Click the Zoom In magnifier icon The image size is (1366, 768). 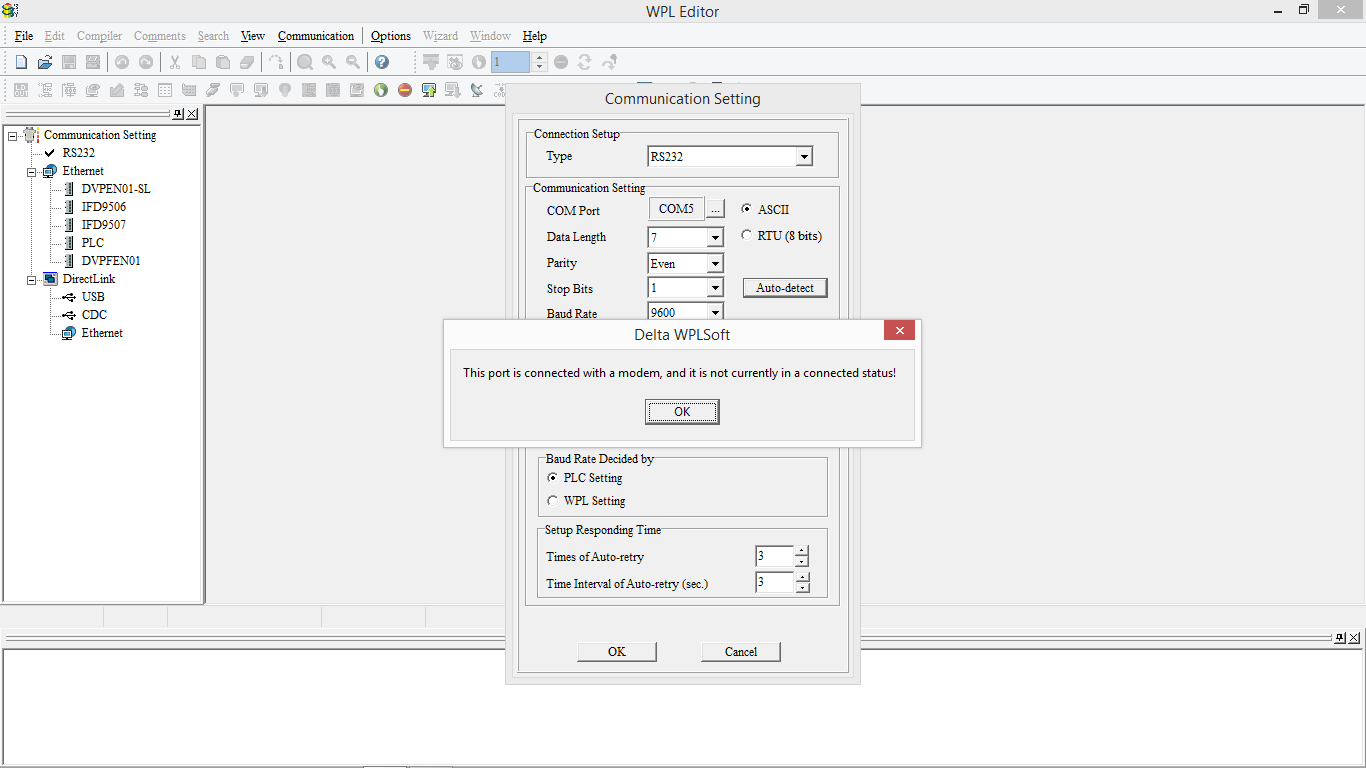click(329, 62)
